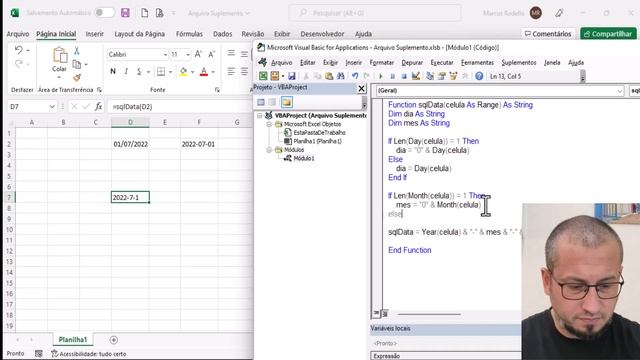The image size is (640, 360).
Task: Click the Excel save icon in title bar
Action: (x=125, y=13)
